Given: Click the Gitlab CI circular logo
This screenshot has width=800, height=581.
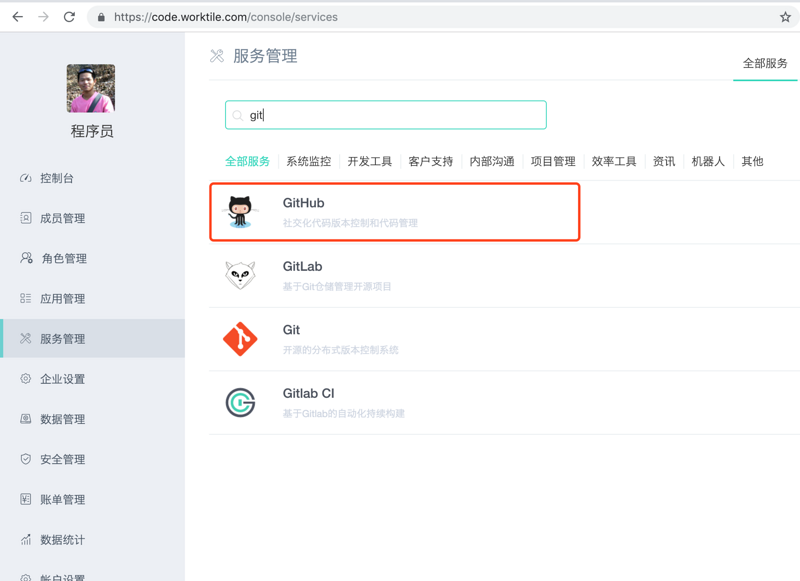Looking at the screenshot, I should (240, 402).
